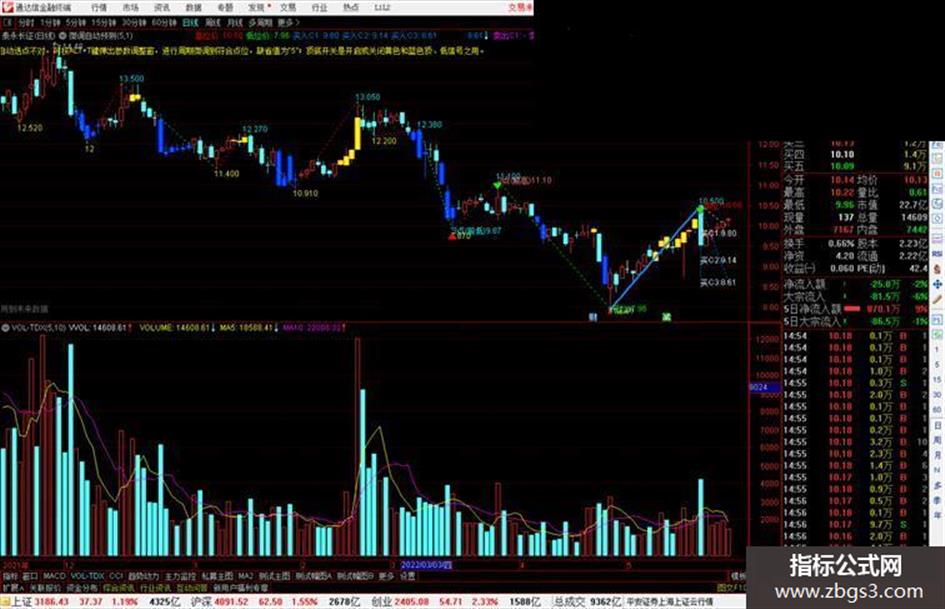The height and width of the screenshot is (609, 945).
Task: Open the 数据 menu
Action: click(x=193, y=7)
